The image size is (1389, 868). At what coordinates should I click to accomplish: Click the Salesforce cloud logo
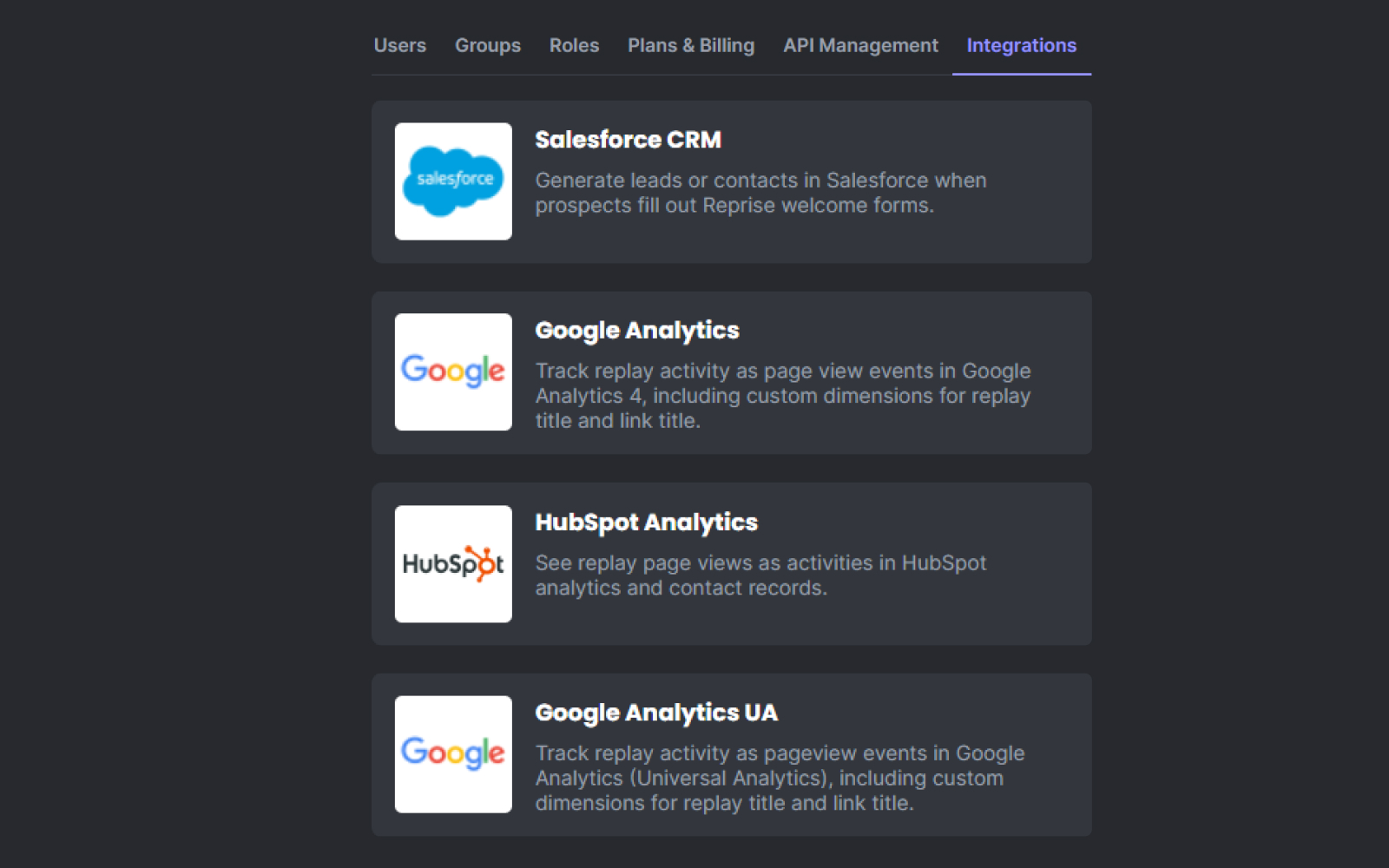pyautogui.click(x=453, y=181)
